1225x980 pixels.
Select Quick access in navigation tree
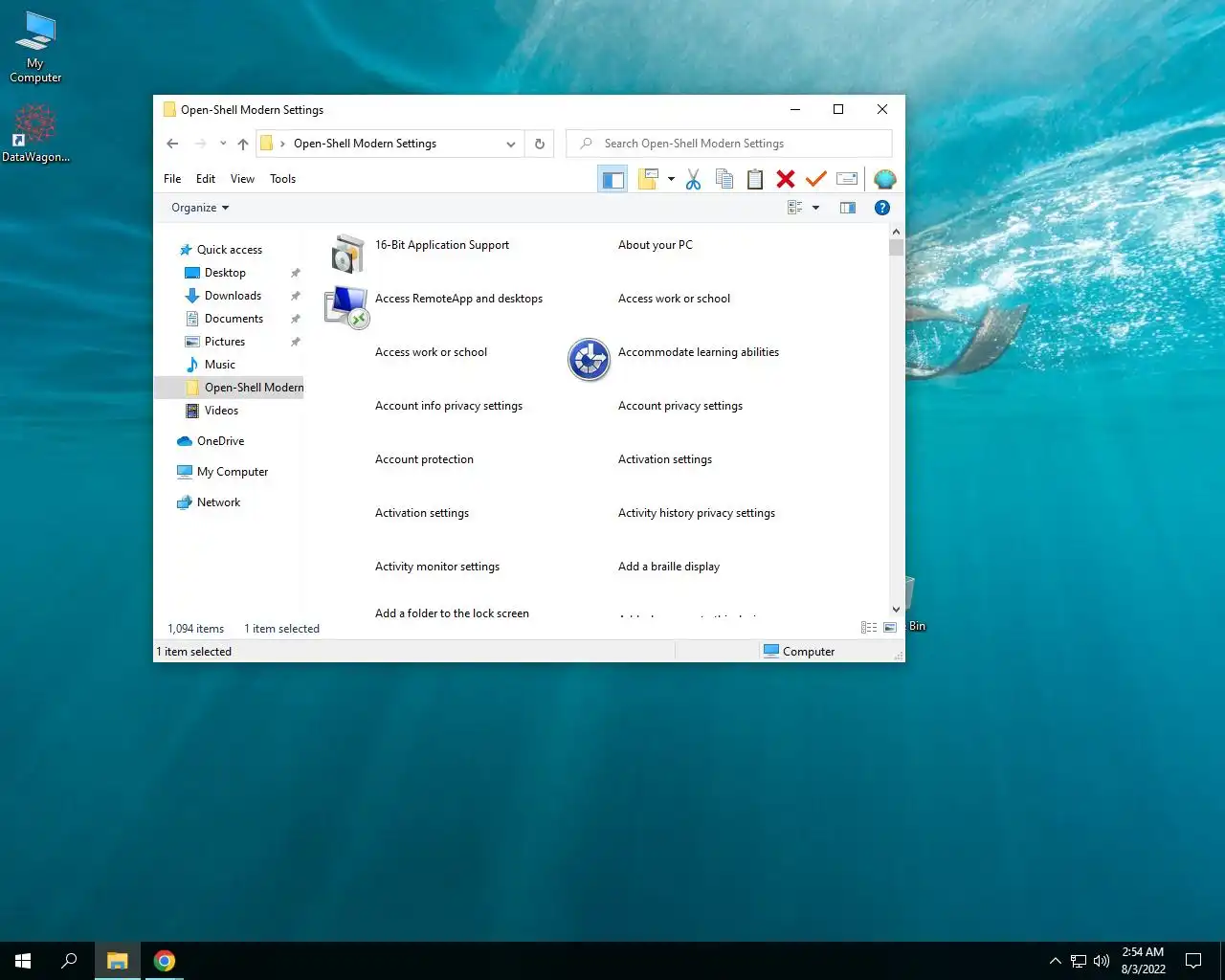click(x=230, y=250)
